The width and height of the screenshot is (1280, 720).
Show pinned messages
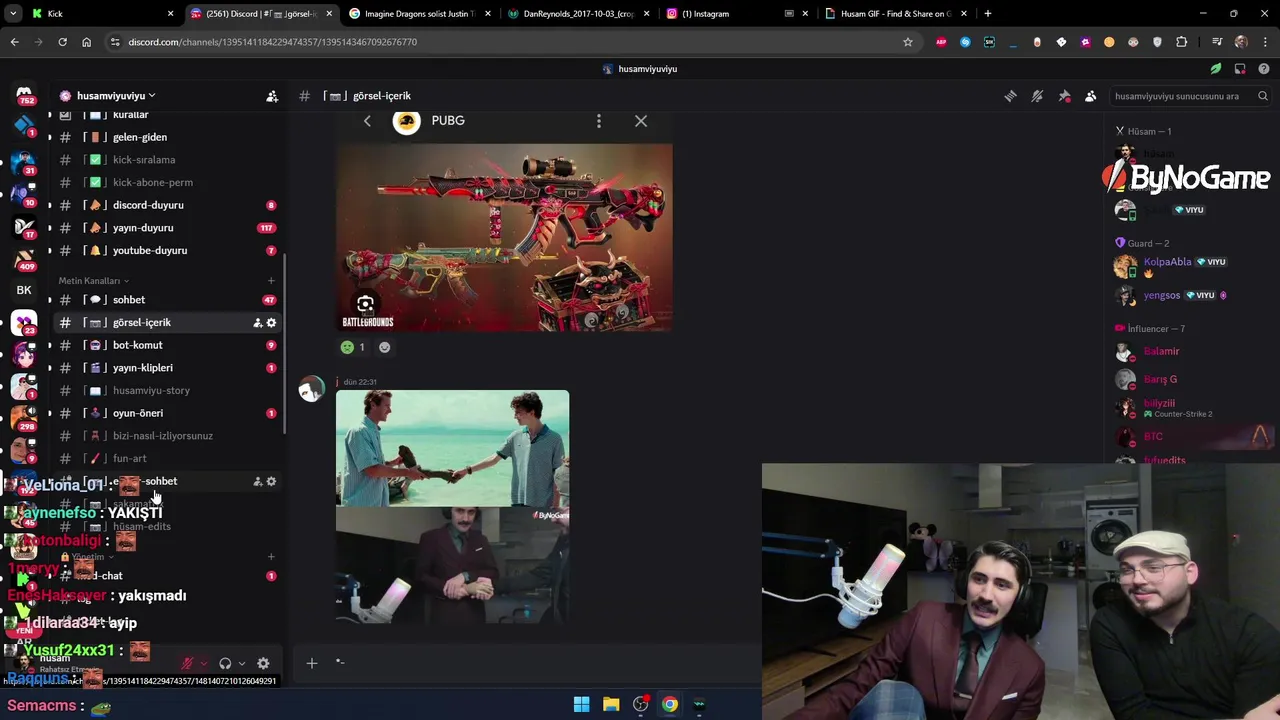pos(1064,96)
